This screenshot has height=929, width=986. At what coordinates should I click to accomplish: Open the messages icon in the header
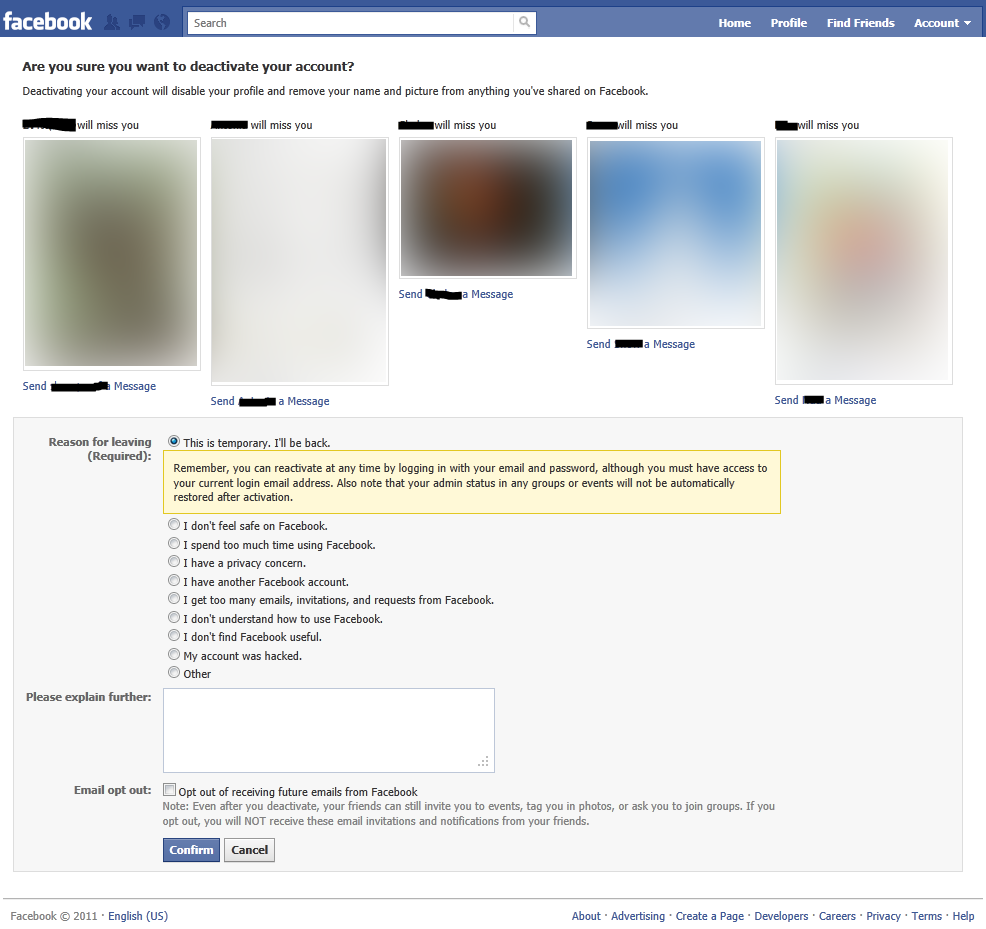tap(137, 21)
